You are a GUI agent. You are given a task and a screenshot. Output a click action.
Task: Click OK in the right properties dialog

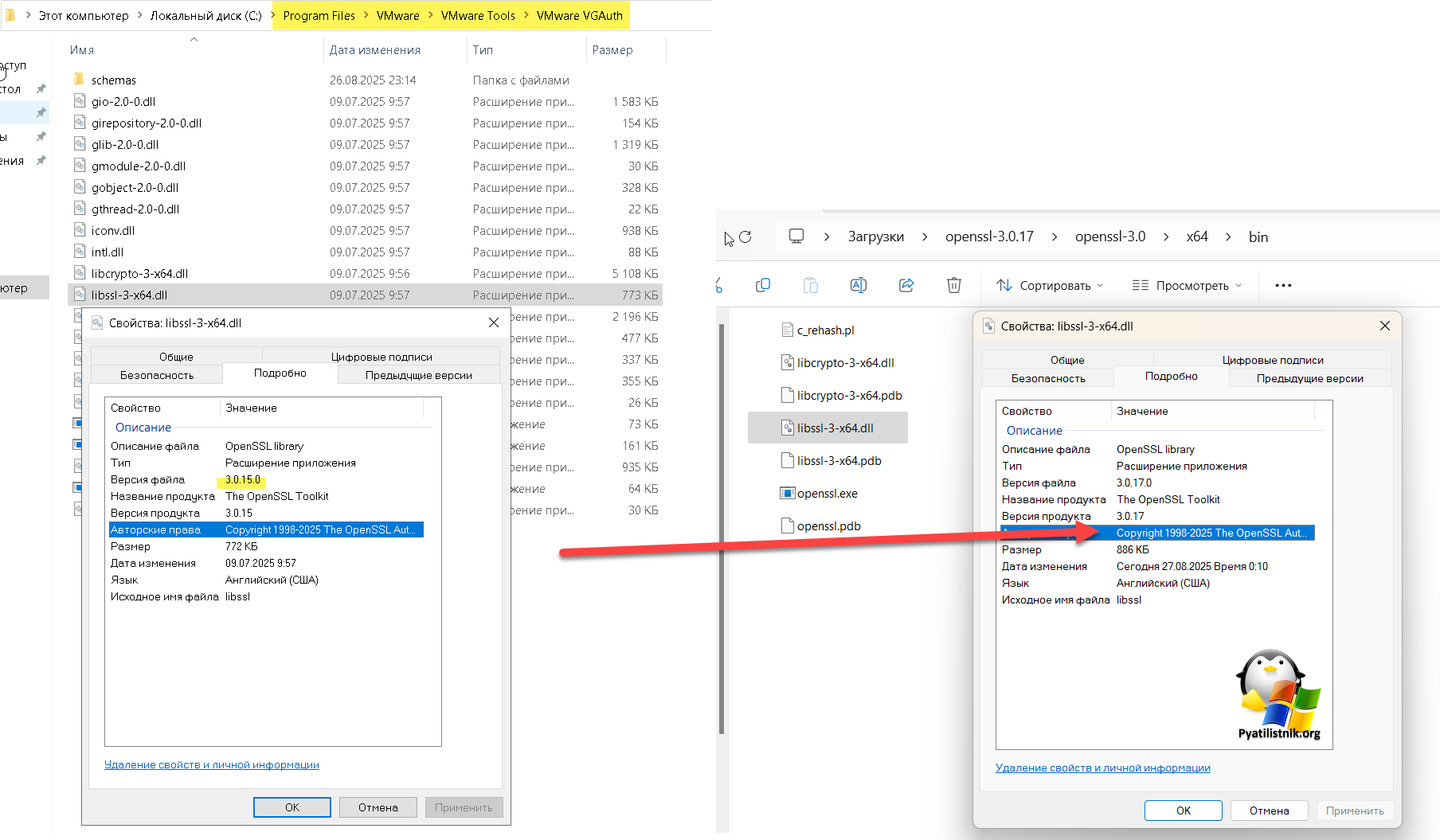coord(1184,811)
